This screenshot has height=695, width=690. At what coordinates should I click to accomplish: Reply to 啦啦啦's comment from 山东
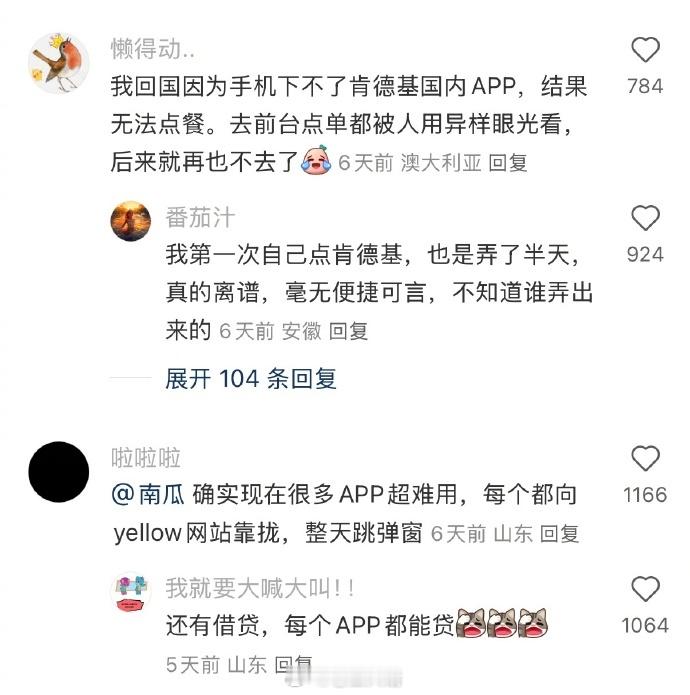[x=560, y=533]
